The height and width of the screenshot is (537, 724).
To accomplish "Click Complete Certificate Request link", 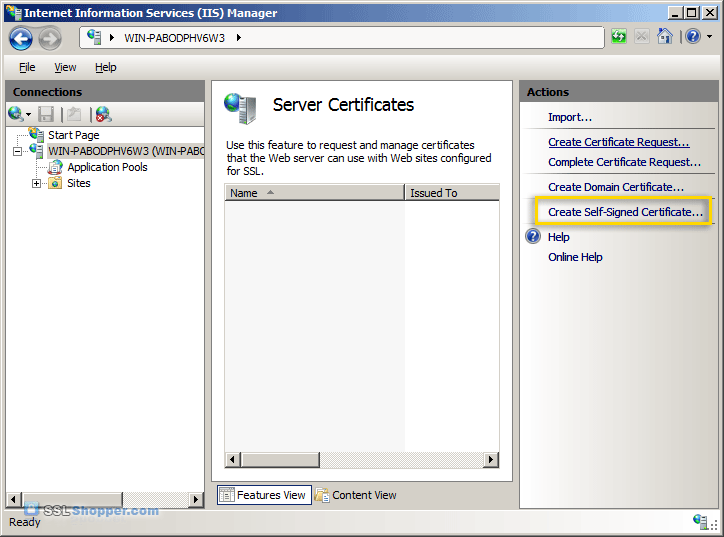I will click(x=624, y=162).
